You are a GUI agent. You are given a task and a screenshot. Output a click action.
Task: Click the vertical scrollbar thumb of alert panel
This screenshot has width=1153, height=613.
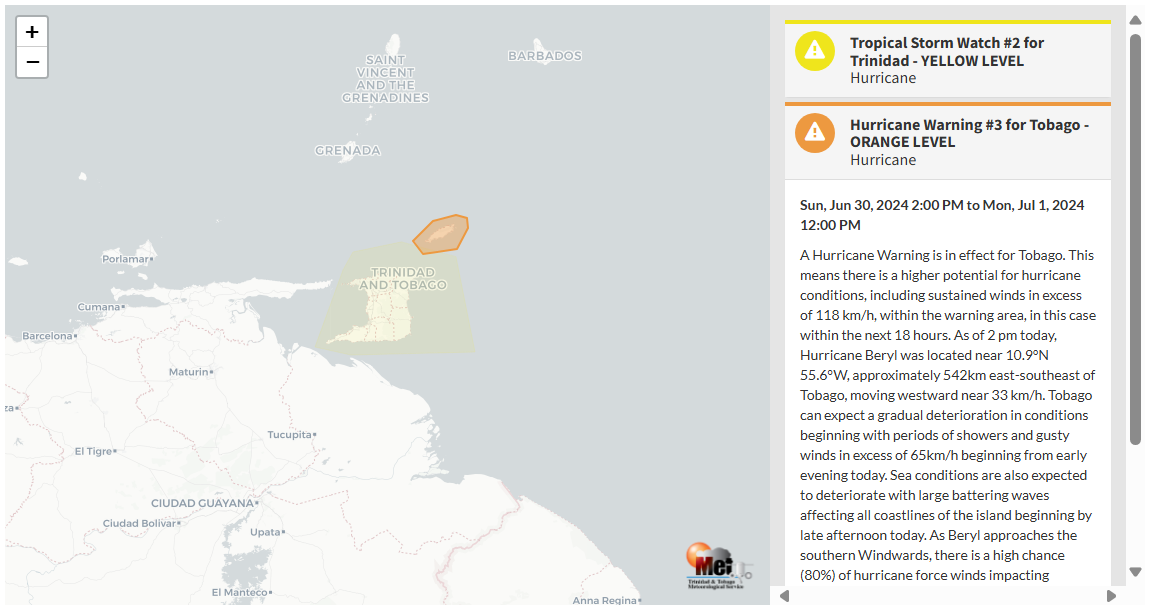tap(1135, 239)
